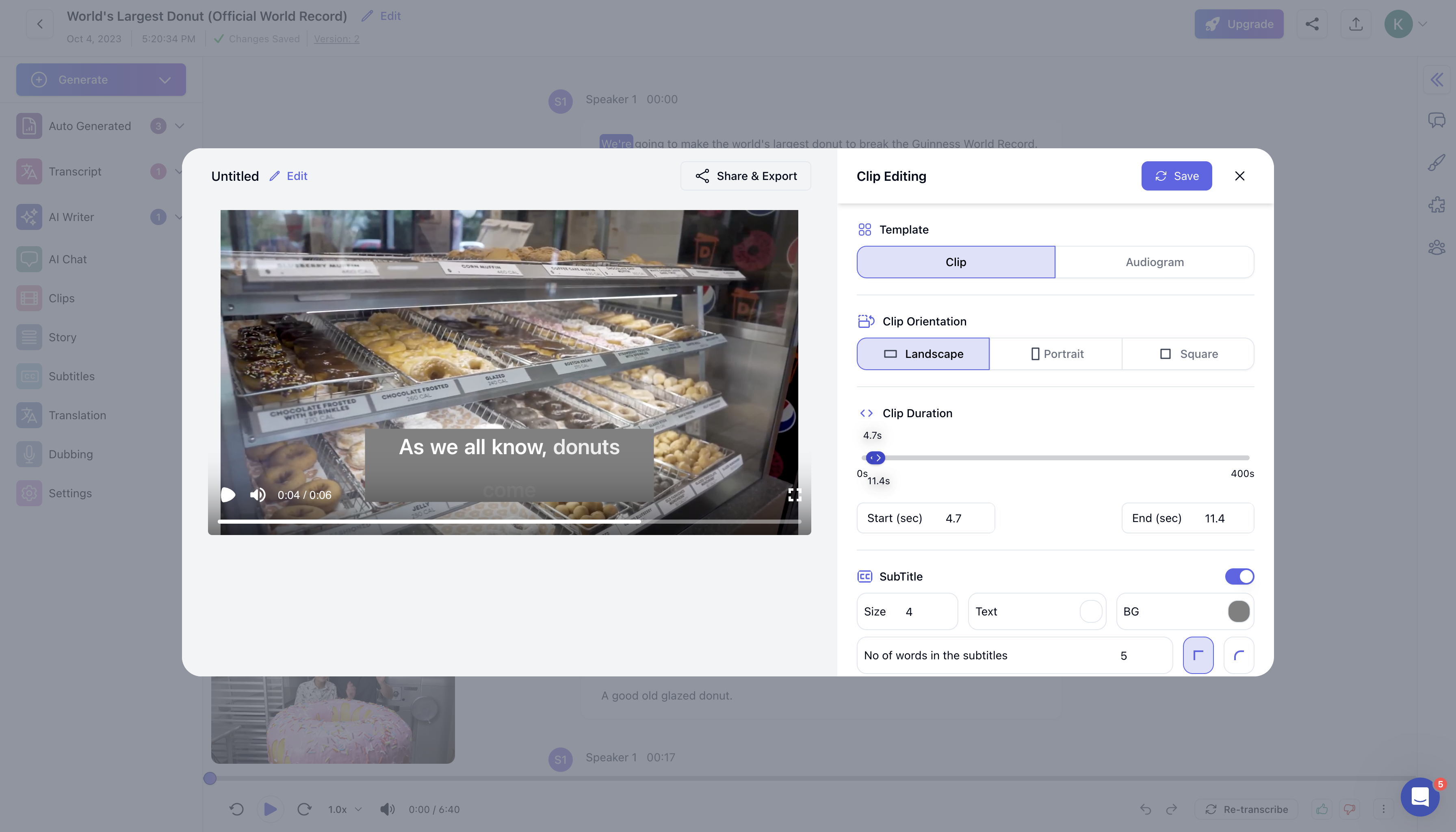Mute the clip preview volume
Viewport: 1456px width, 832px height.
(258, 494)
